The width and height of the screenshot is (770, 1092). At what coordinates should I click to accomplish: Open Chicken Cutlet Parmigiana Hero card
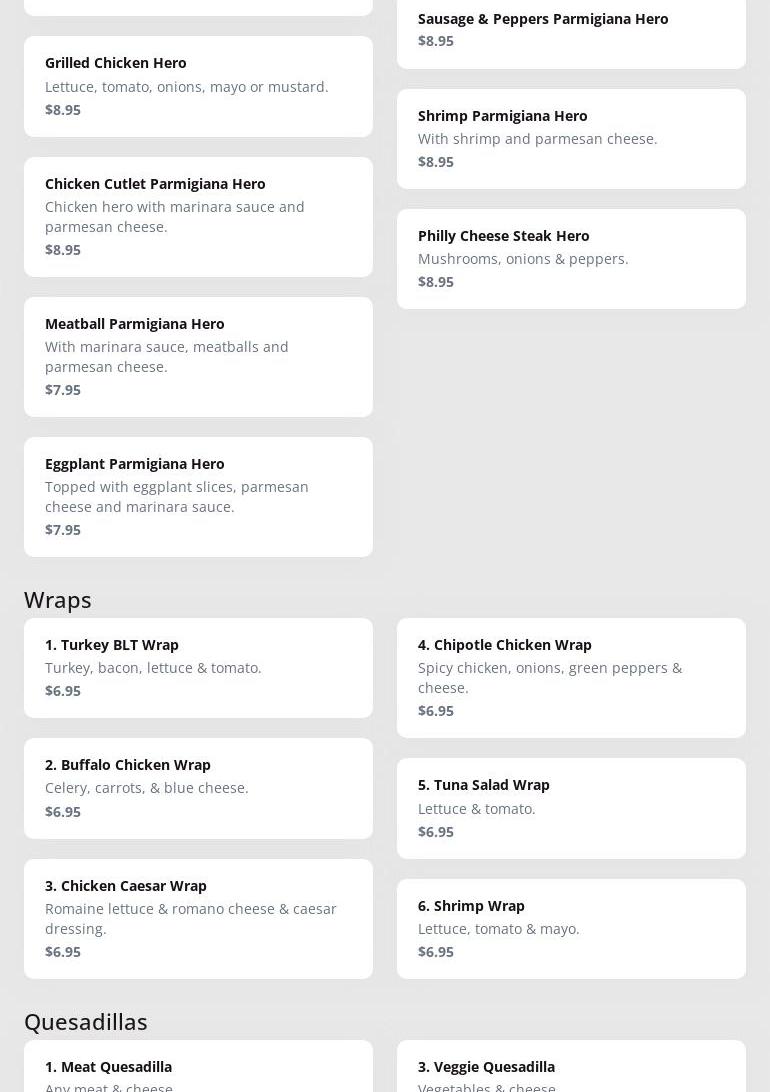point(198,216)
